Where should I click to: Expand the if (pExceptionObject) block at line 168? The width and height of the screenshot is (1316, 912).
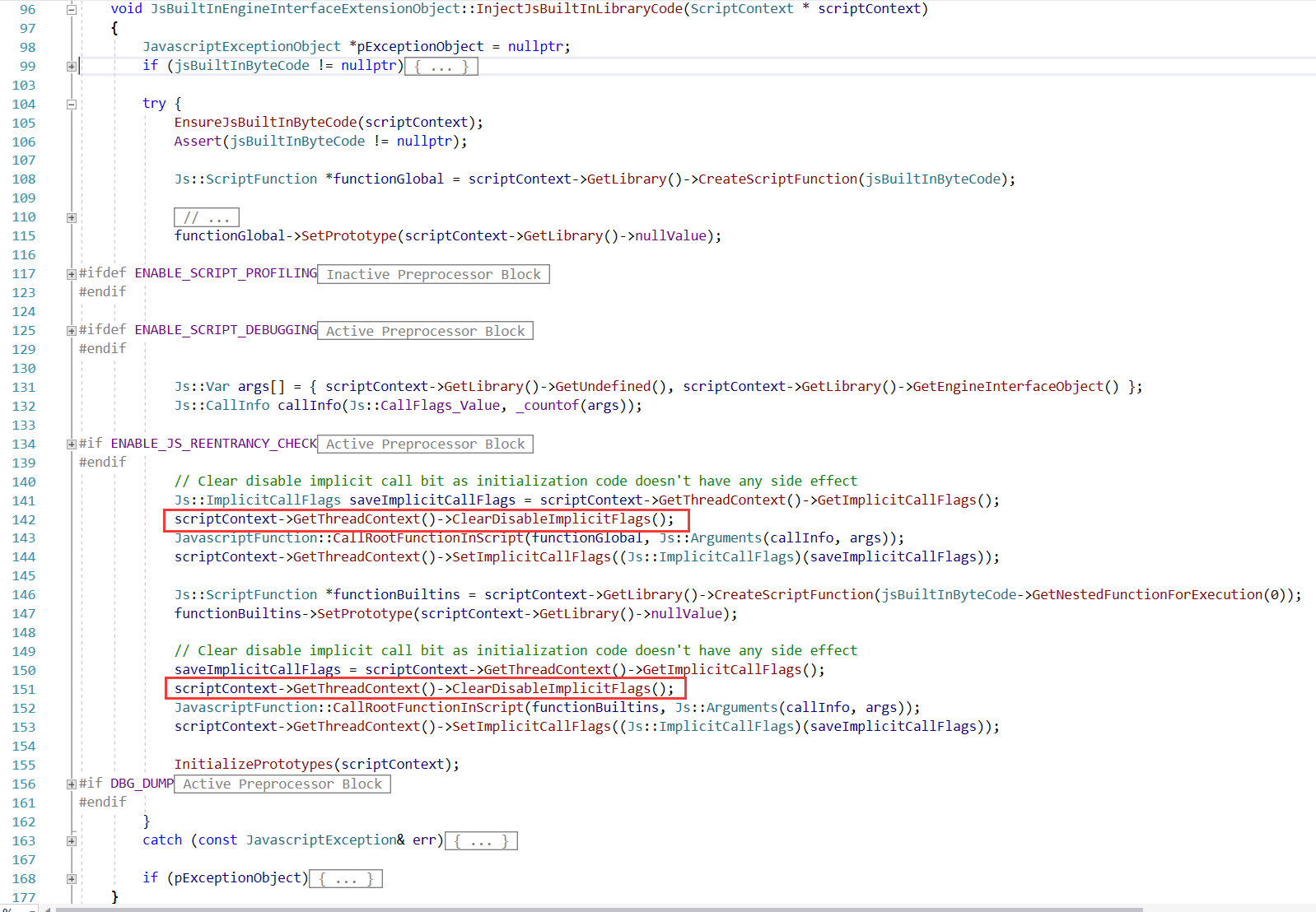click(72, 879)
